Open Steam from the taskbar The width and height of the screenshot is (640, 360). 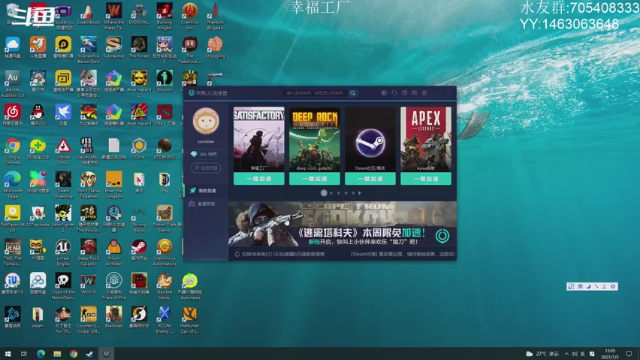click(x=89, y=353)
